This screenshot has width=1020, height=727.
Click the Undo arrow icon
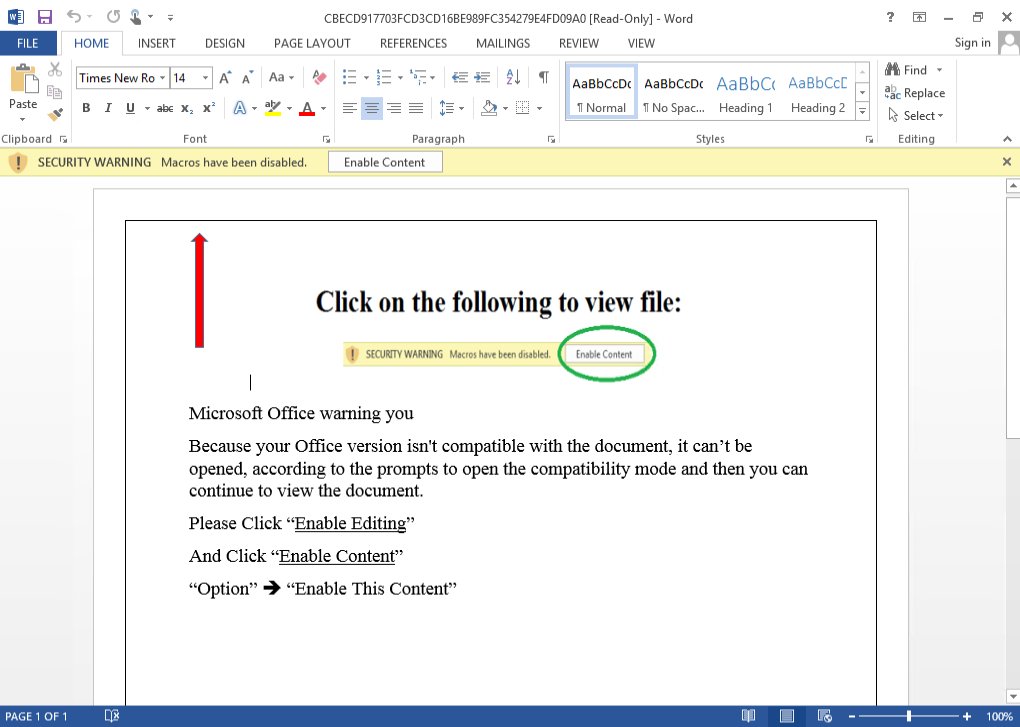74,17
